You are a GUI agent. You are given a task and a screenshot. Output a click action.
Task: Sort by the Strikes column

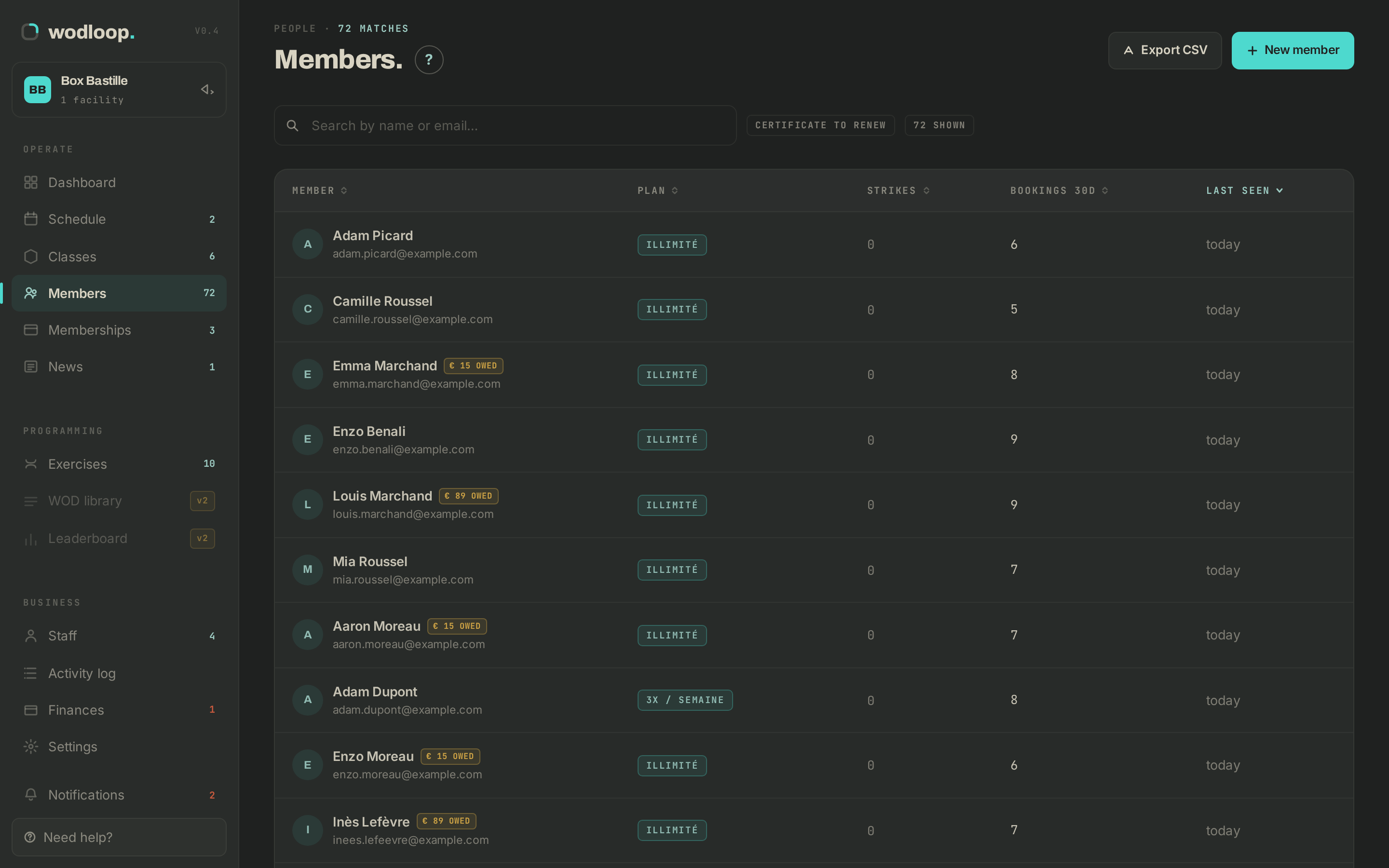pyautogui.click(x=898, y=190)
